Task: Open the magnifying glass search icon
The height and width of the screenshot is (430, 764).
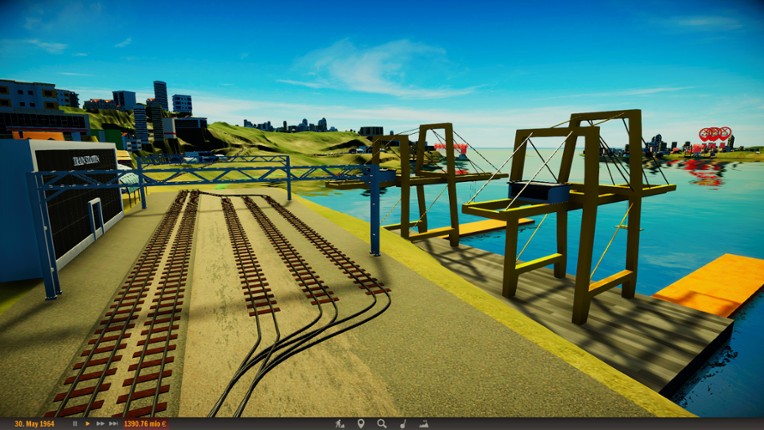Action: pos(382,424)
